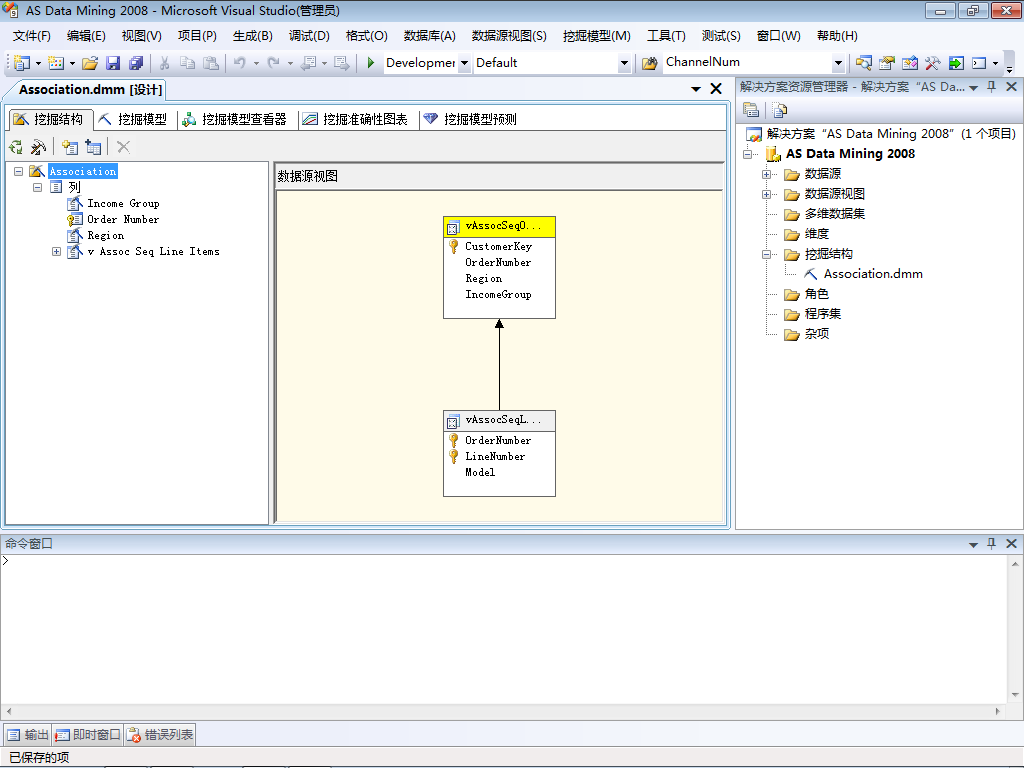Open the 即时窗口 tab
Screen dimensions: 1024x768
(88, 735)
